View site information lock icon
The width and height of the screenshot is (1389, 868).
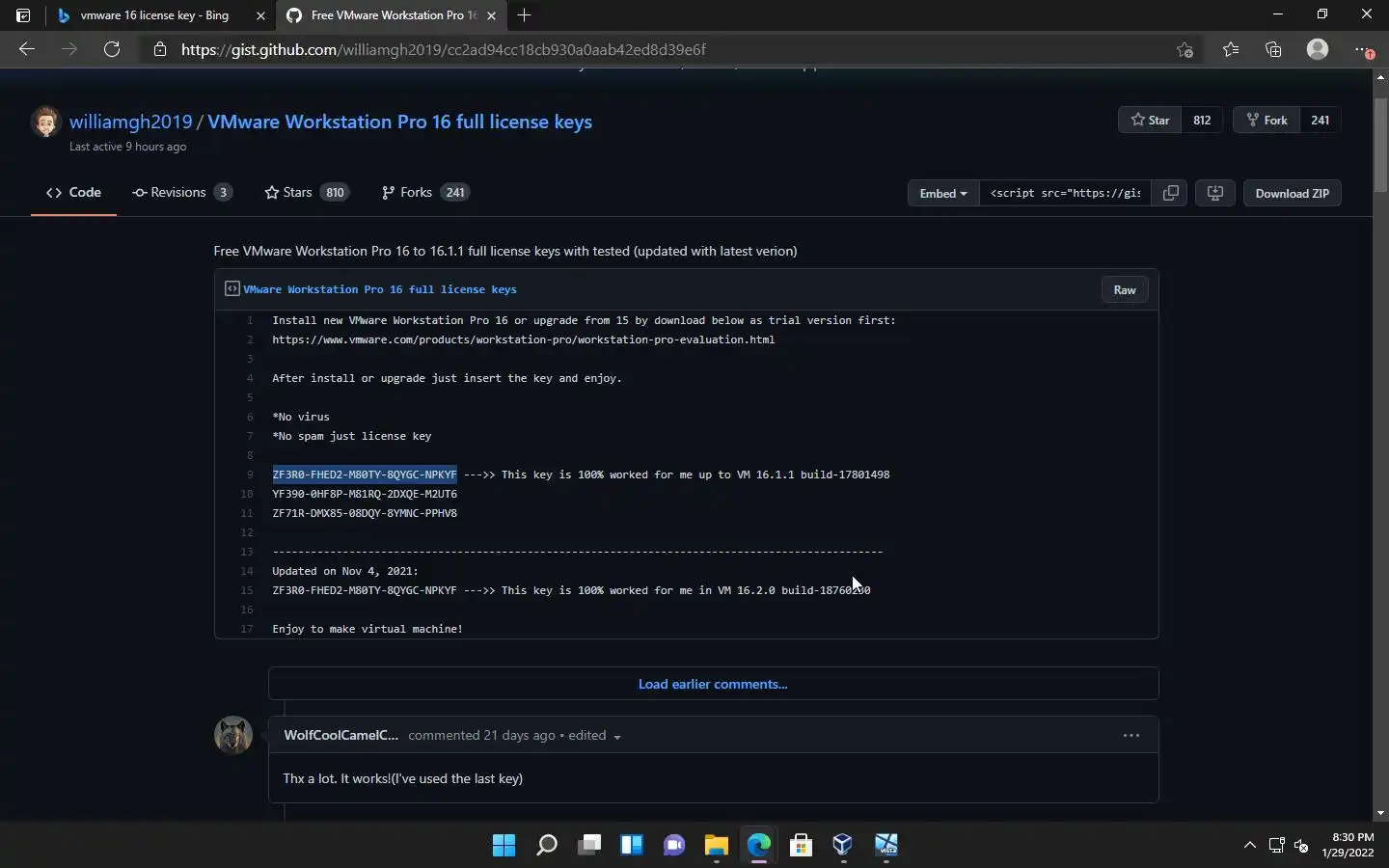click(160, 49)
